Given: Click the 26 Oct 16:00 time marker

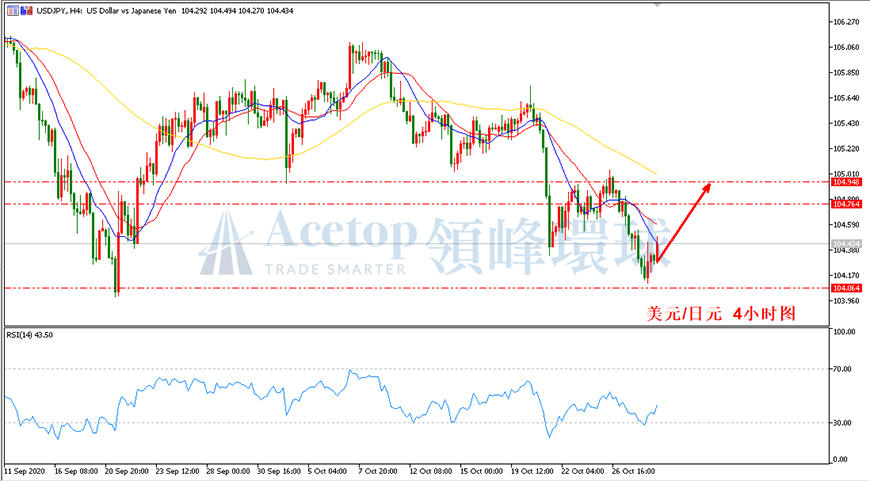Looking at the screenshot, I should (x=634, y=471).
